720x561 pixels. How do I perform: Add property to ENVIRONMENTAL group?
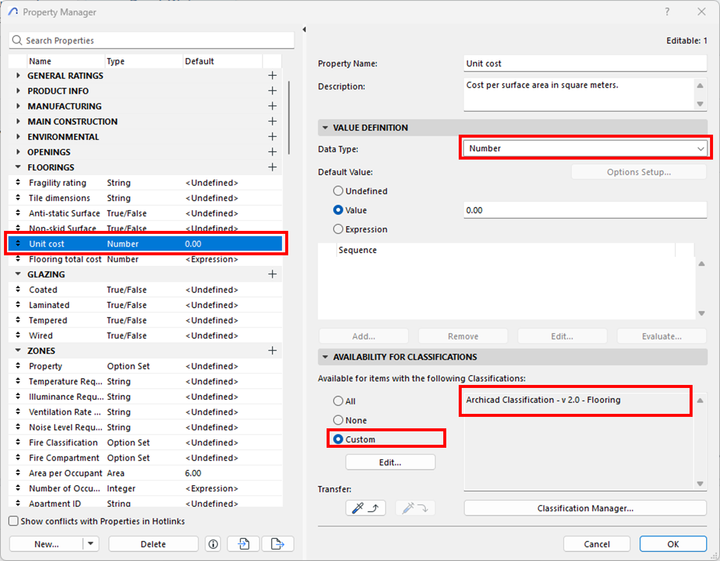[x=272, y=137]
